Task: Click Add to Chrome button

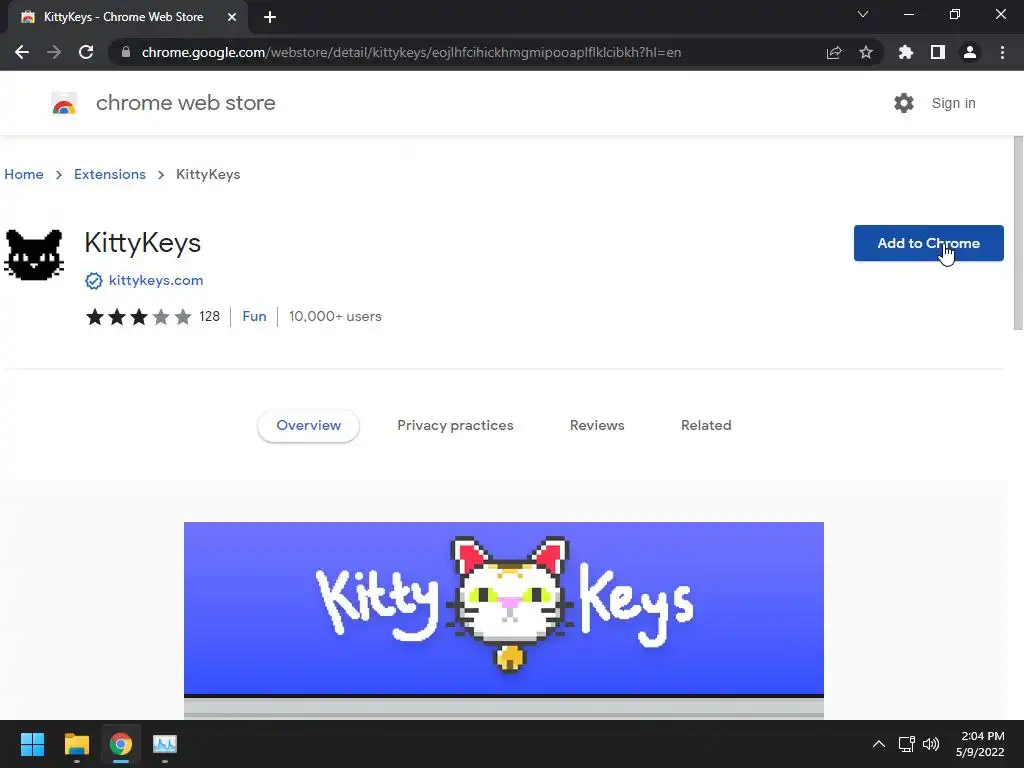Action: coord(929,243)
